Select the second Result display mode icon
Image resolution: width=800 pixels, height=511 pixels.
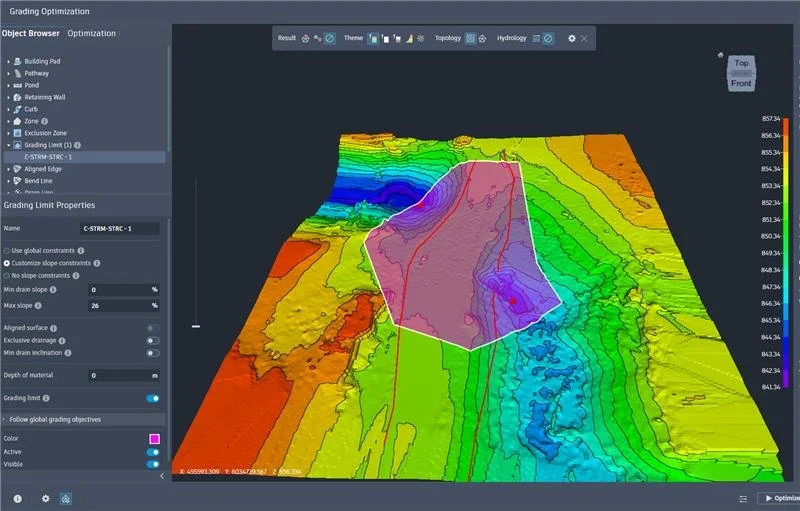click(317, 38)
